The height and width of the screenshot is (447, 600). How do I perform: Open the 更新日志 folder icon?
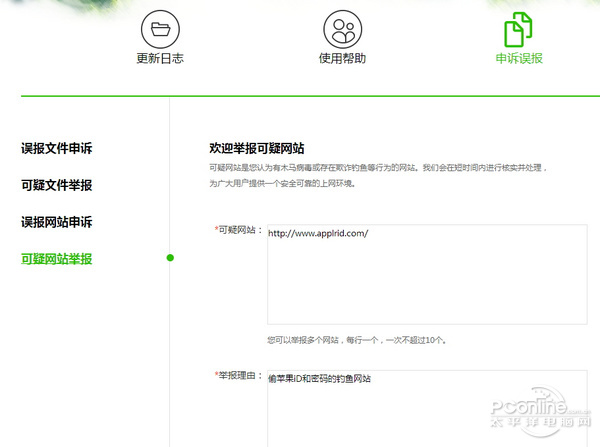point(160,29)
